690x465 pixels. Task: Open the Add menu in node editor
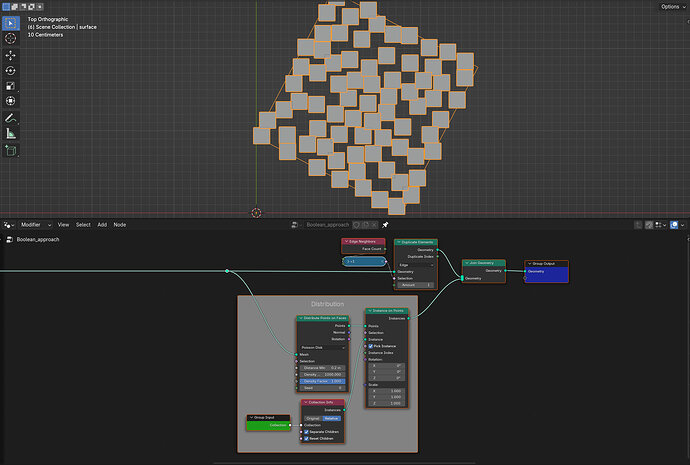tap(102, 225)
